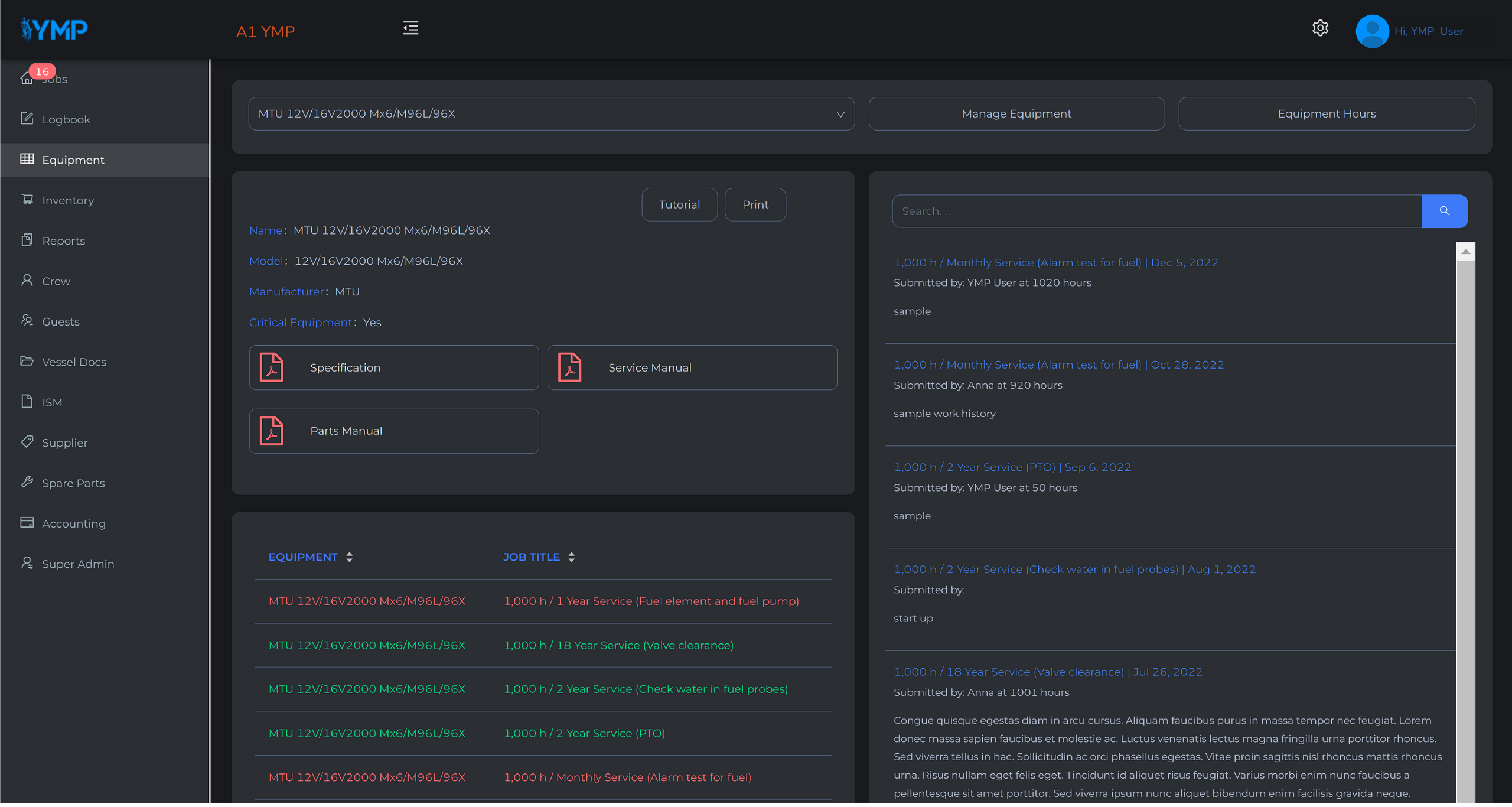Open the equipment selection dropdown

[x=551, y=114]
